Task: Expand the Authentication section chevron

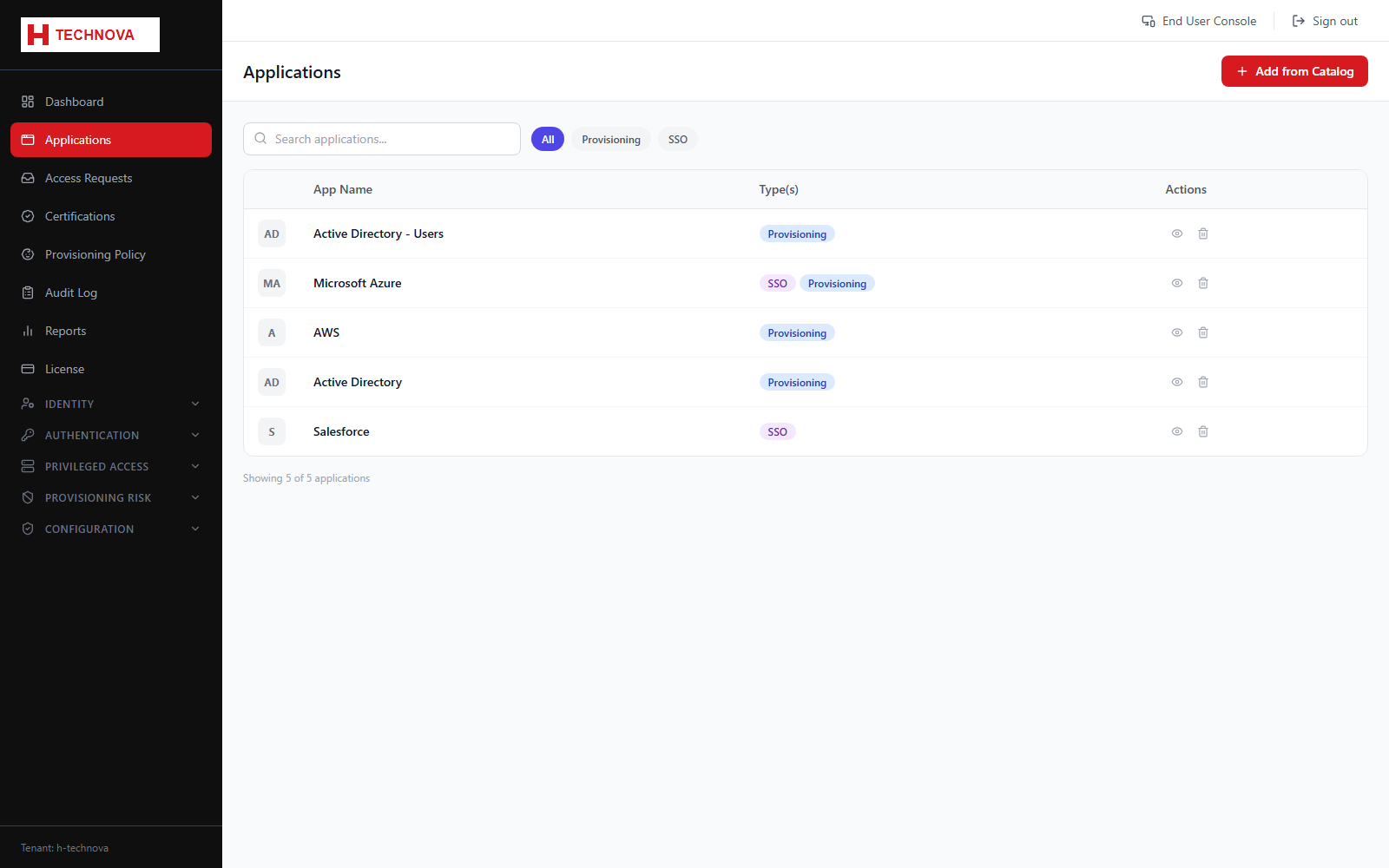Action: tap(195, 435)
